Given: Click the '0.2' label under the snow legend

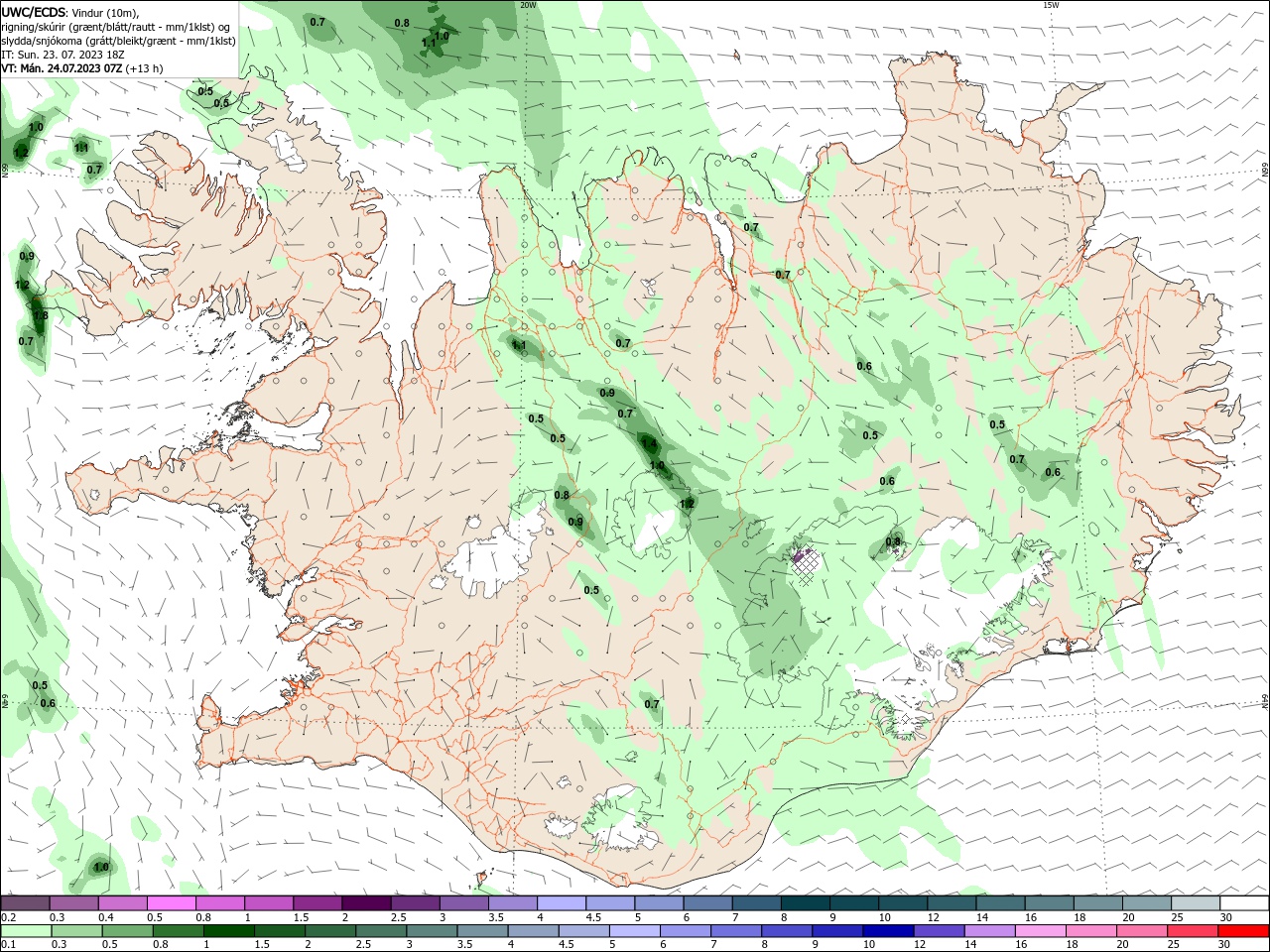Looking at the screenshot, I should [x=8, y=917].
